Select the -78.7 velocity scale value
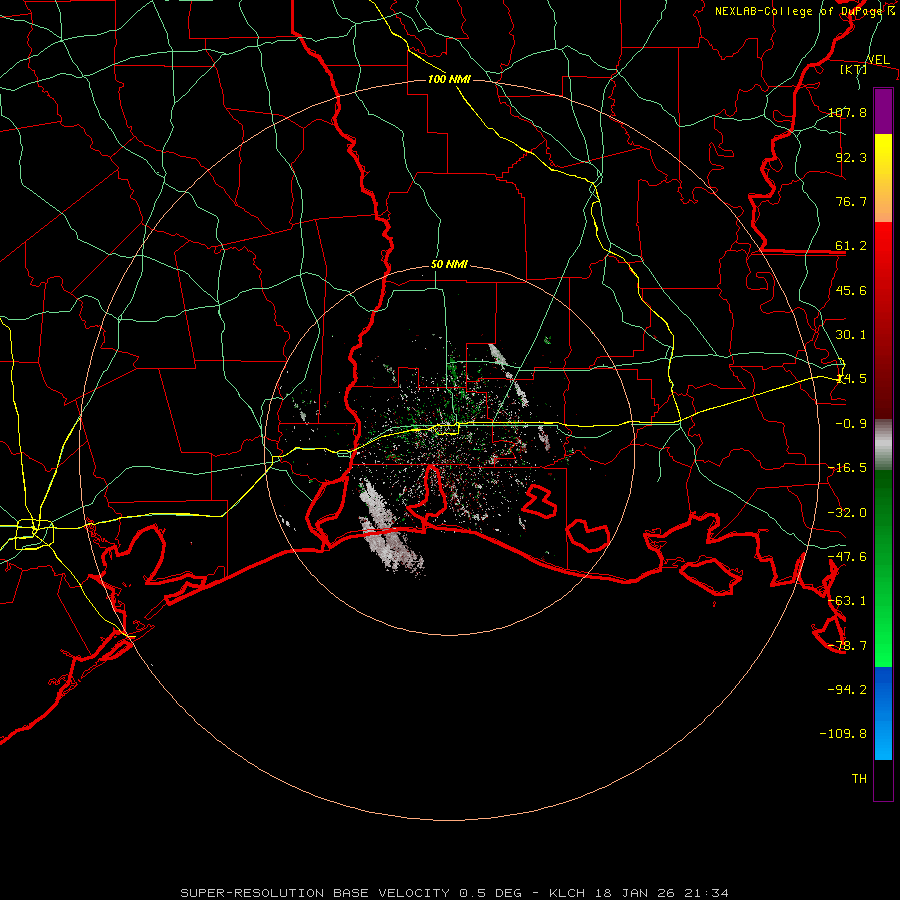The image size is (900, 900). (847, 646)
